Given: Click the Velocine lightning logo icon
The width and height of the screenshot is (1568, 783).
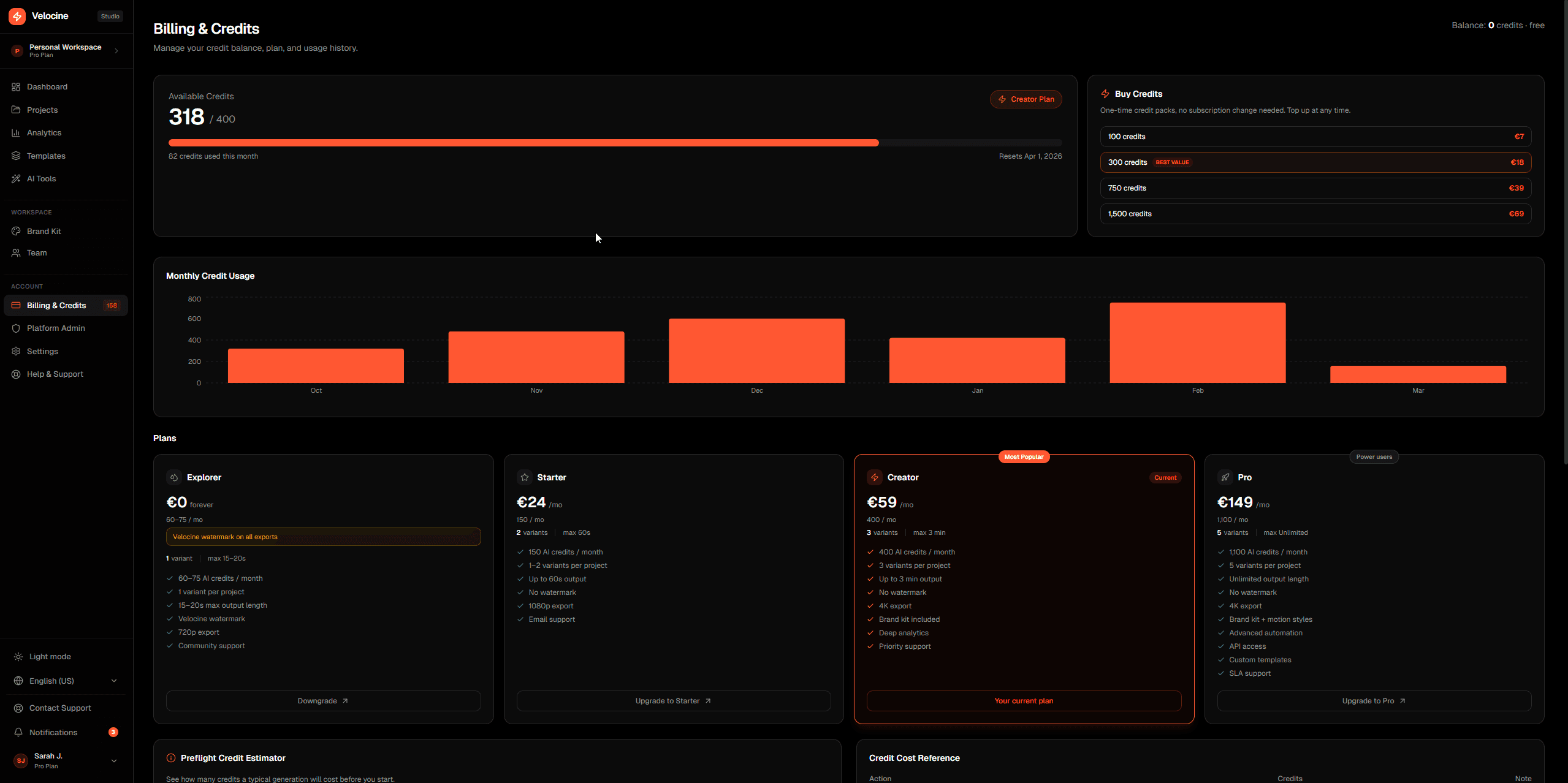Looking at the screenshot, I should click(x=17, y=17).
